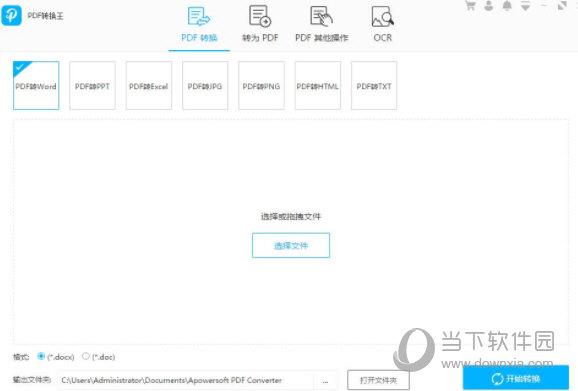Switch to the OCR tab

383,25
